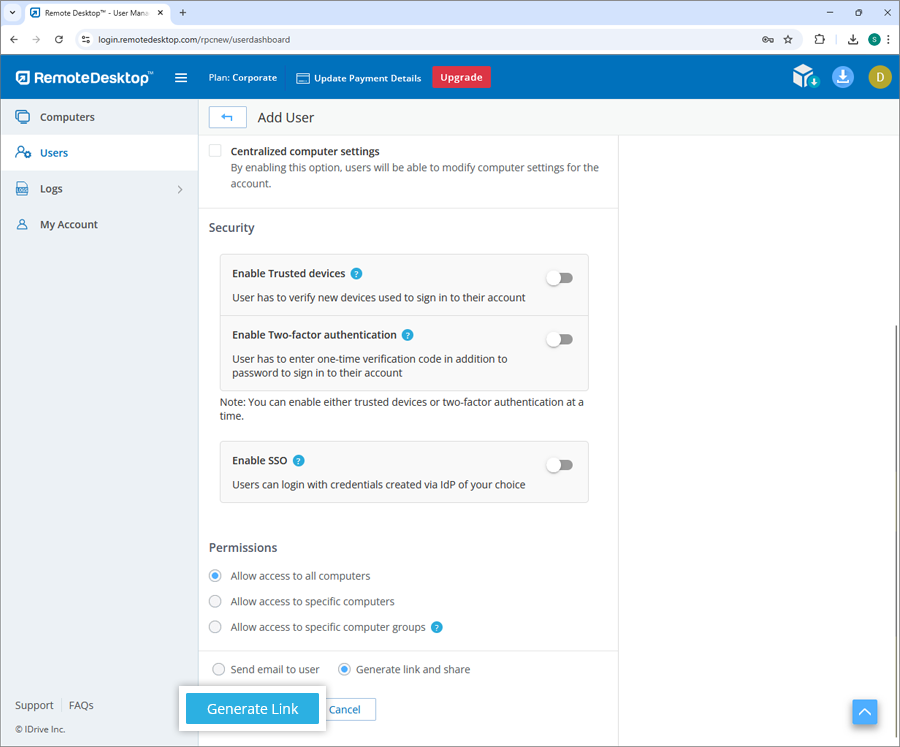Click the red Upgrade button
The height and width of the screenshot is (747, 900).
click(461, 78)
